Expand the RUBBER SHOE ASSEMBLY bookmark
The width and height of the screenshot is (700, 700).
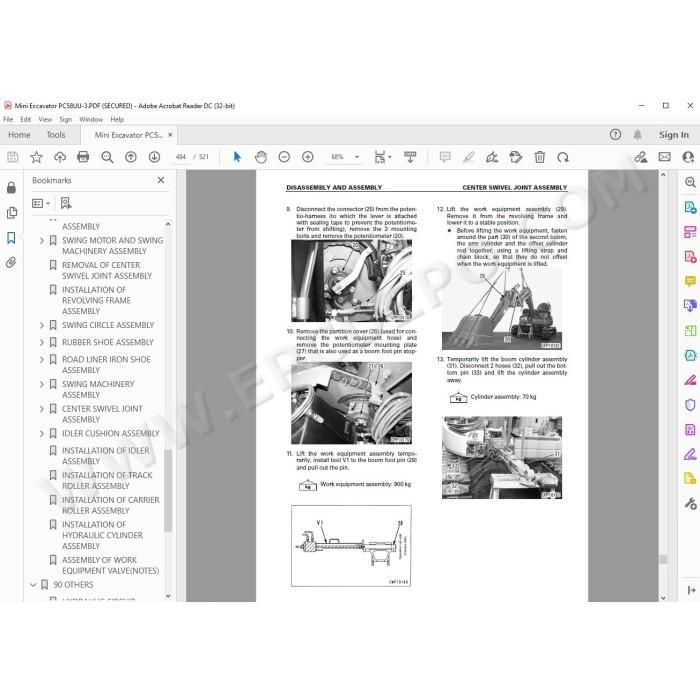pos(42,342)
